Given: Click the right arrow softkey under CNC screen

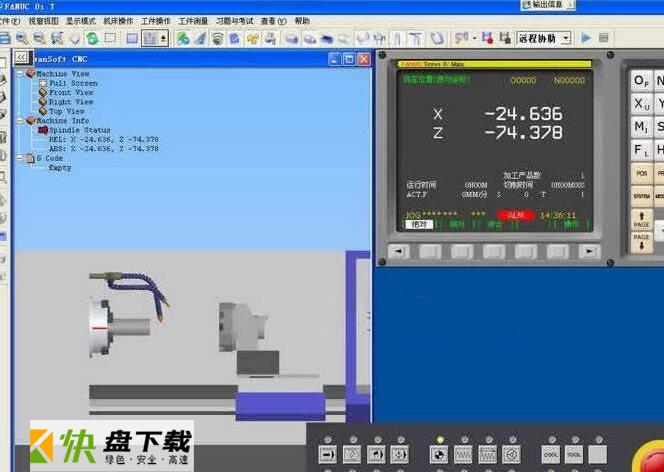Looking at the screenshot, I should click(x=589, y=251).
